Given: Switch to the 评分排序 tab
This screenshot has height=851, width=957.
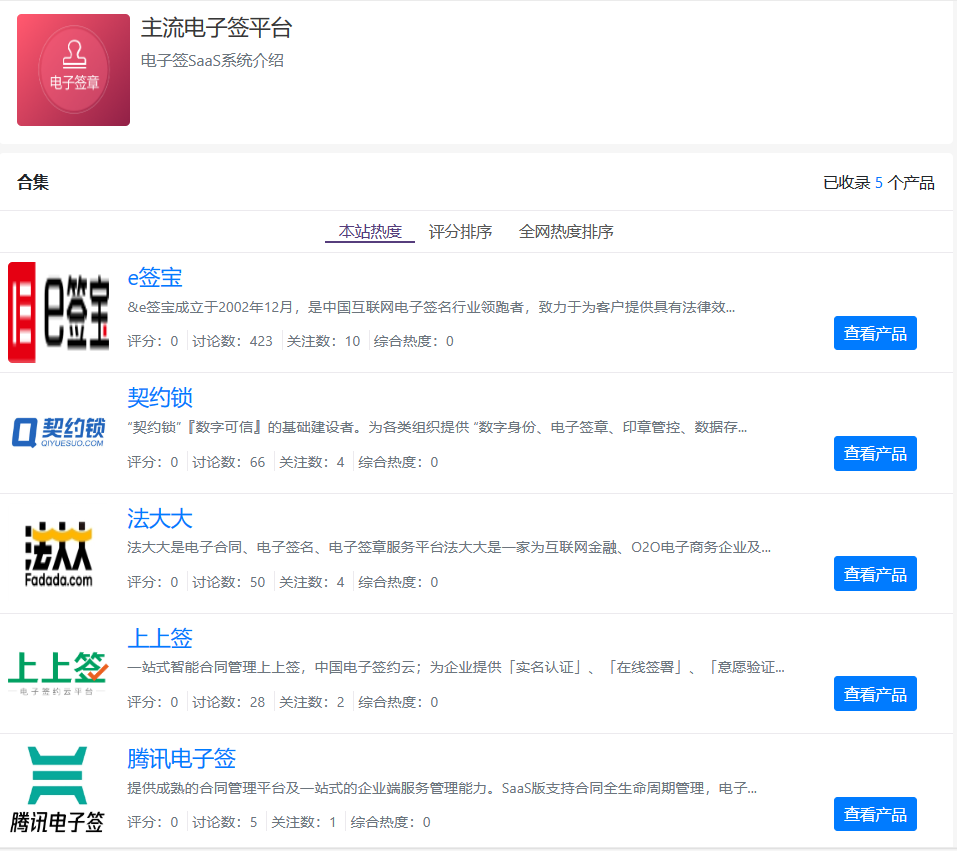Looking at the screenshot, I should (460, 232).
